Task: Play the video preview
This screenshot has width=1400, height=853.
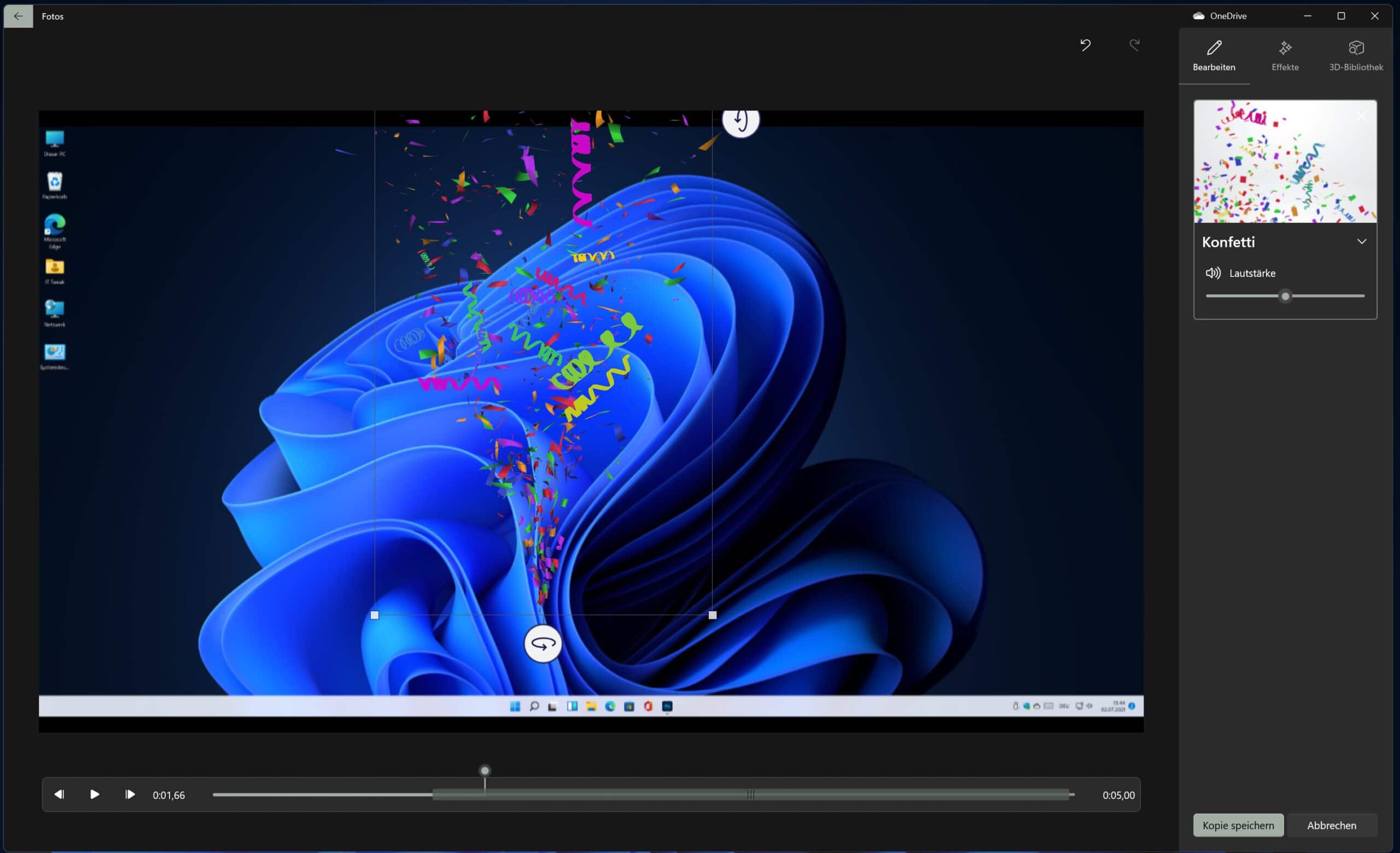Action: click(95, 794)
